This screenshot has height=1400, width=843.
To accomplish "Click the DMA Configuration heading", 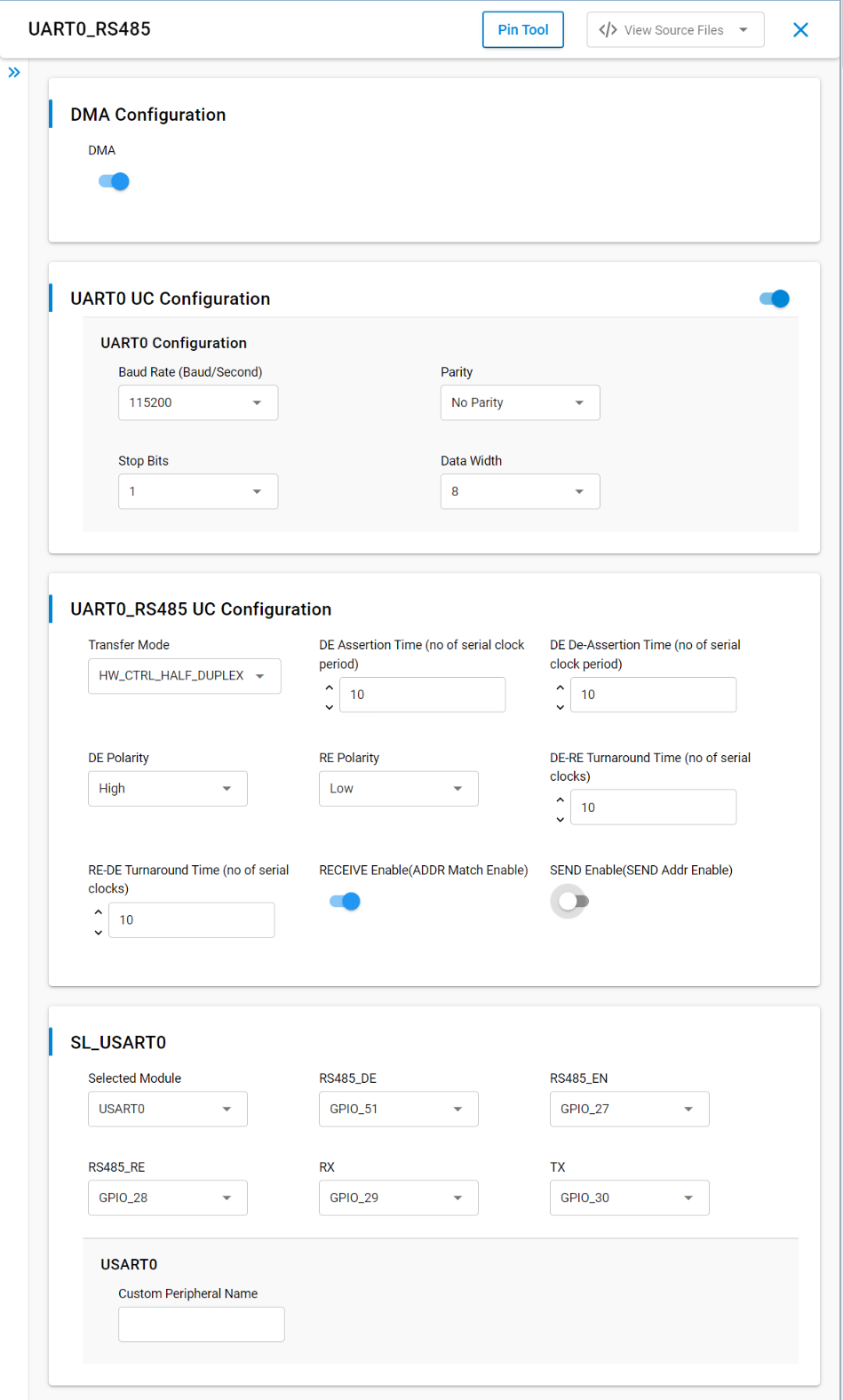I will pos(148,115).
